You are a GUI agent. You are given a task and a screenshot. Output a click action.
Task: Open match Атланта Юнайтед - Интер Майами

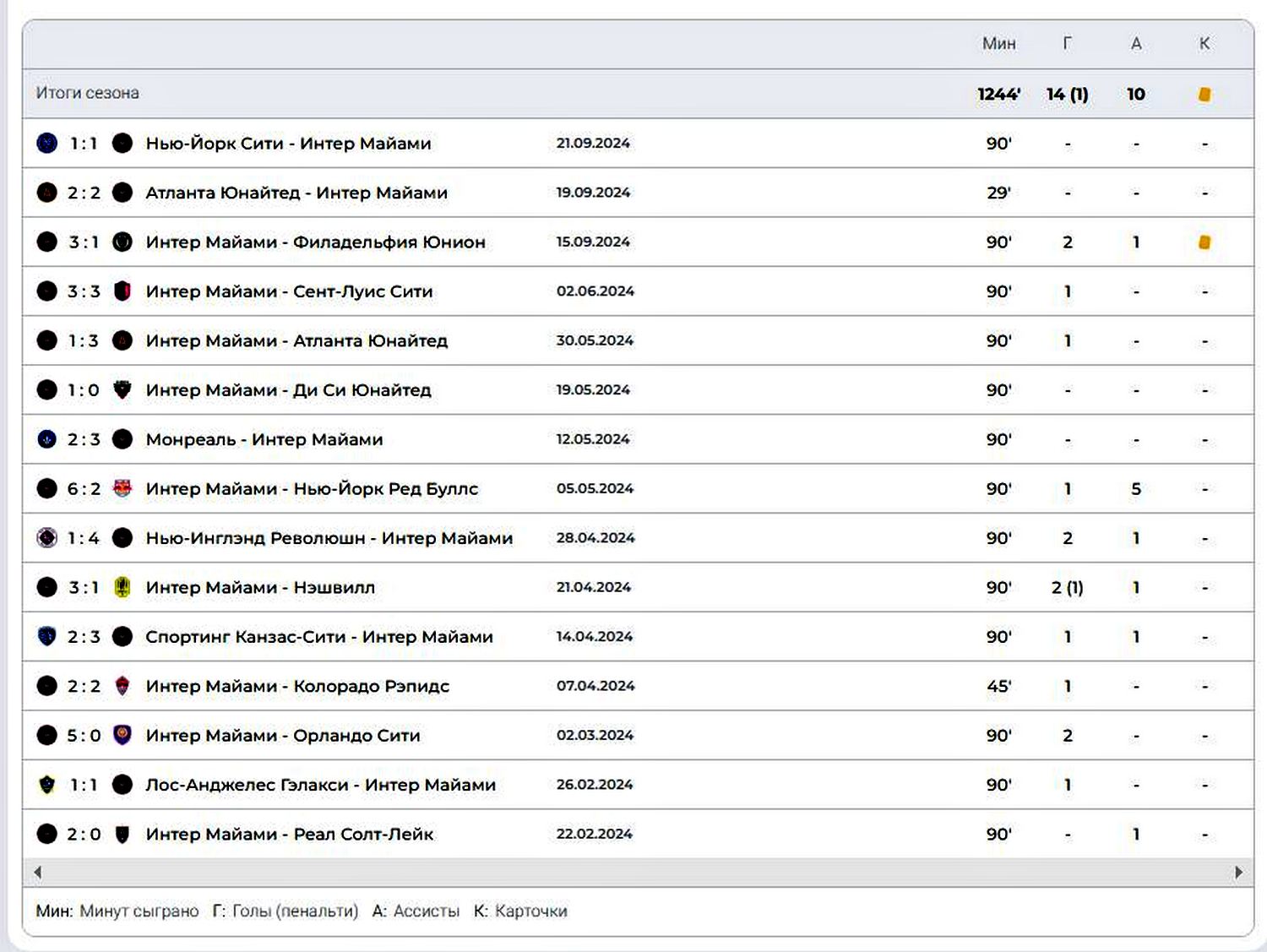296,193
